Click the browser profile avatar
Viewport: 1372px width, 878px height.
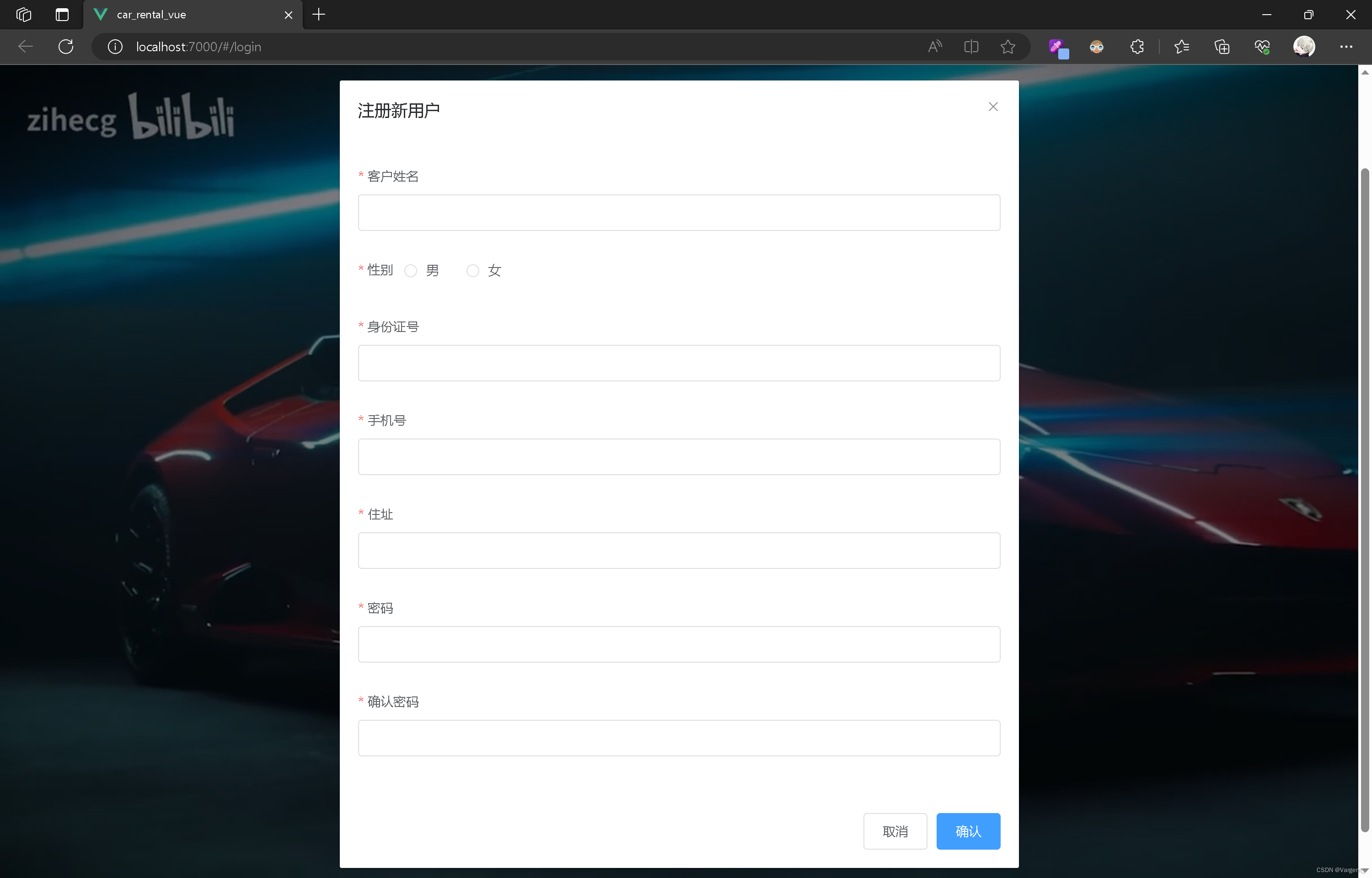tap(1304, 47)
